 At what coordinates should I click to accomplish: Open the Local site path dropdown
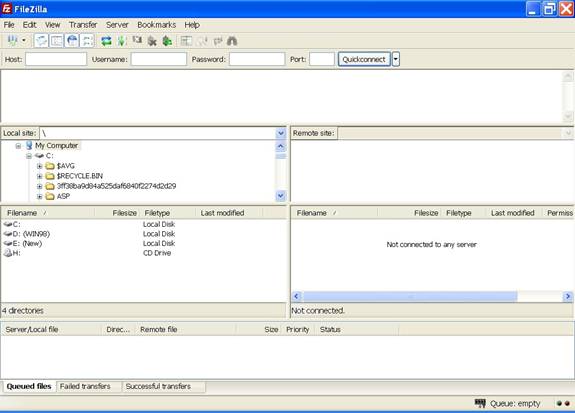(281, 133)
